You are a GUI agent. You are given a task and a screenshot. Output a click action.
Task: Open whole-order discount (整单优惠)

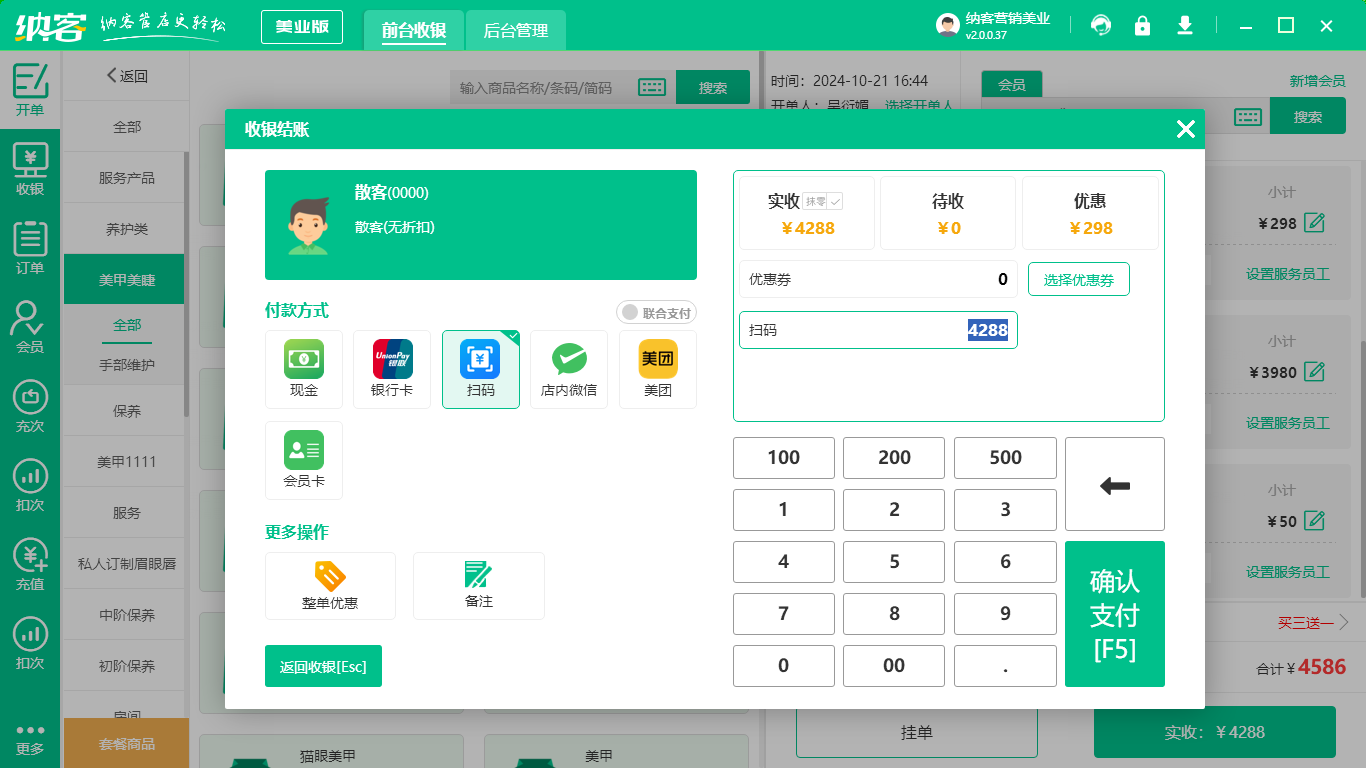pyautogui.click(x=330, y=586)
